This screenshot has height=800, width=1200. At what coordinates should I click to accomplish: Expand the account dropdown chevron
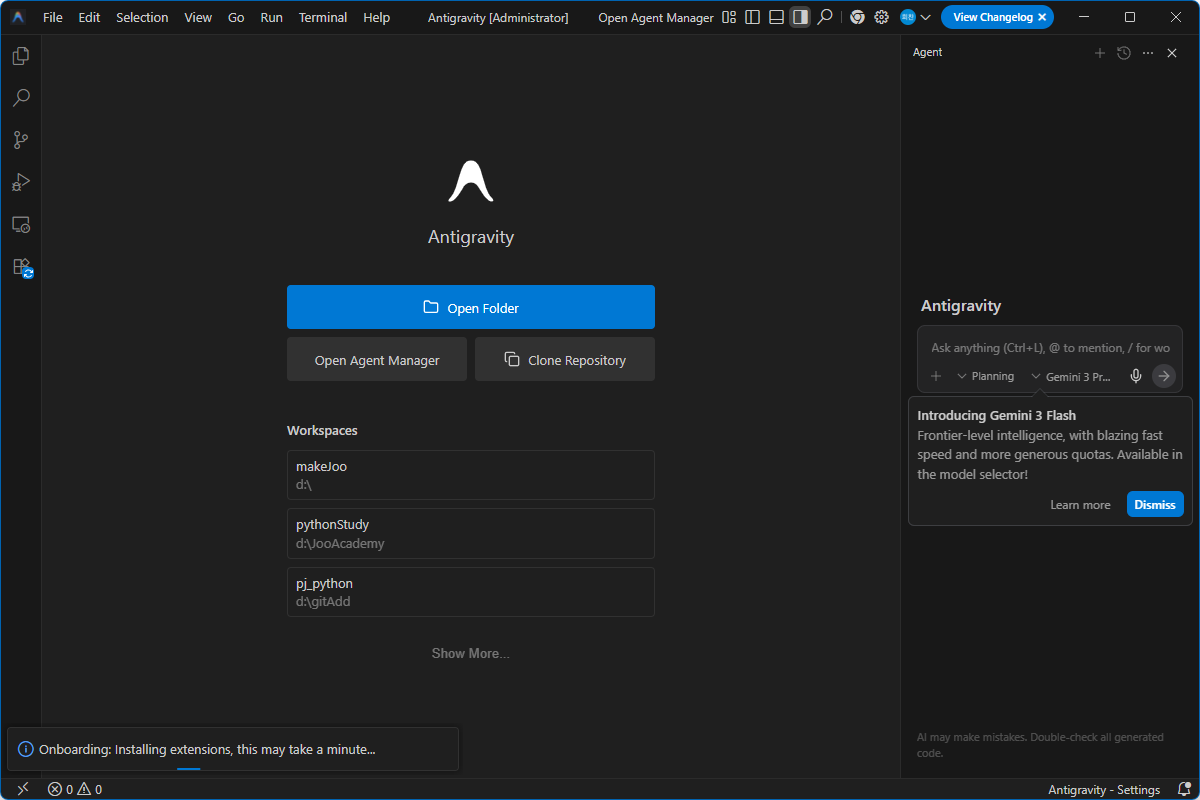pyautogui.click(x=925, y=17)
